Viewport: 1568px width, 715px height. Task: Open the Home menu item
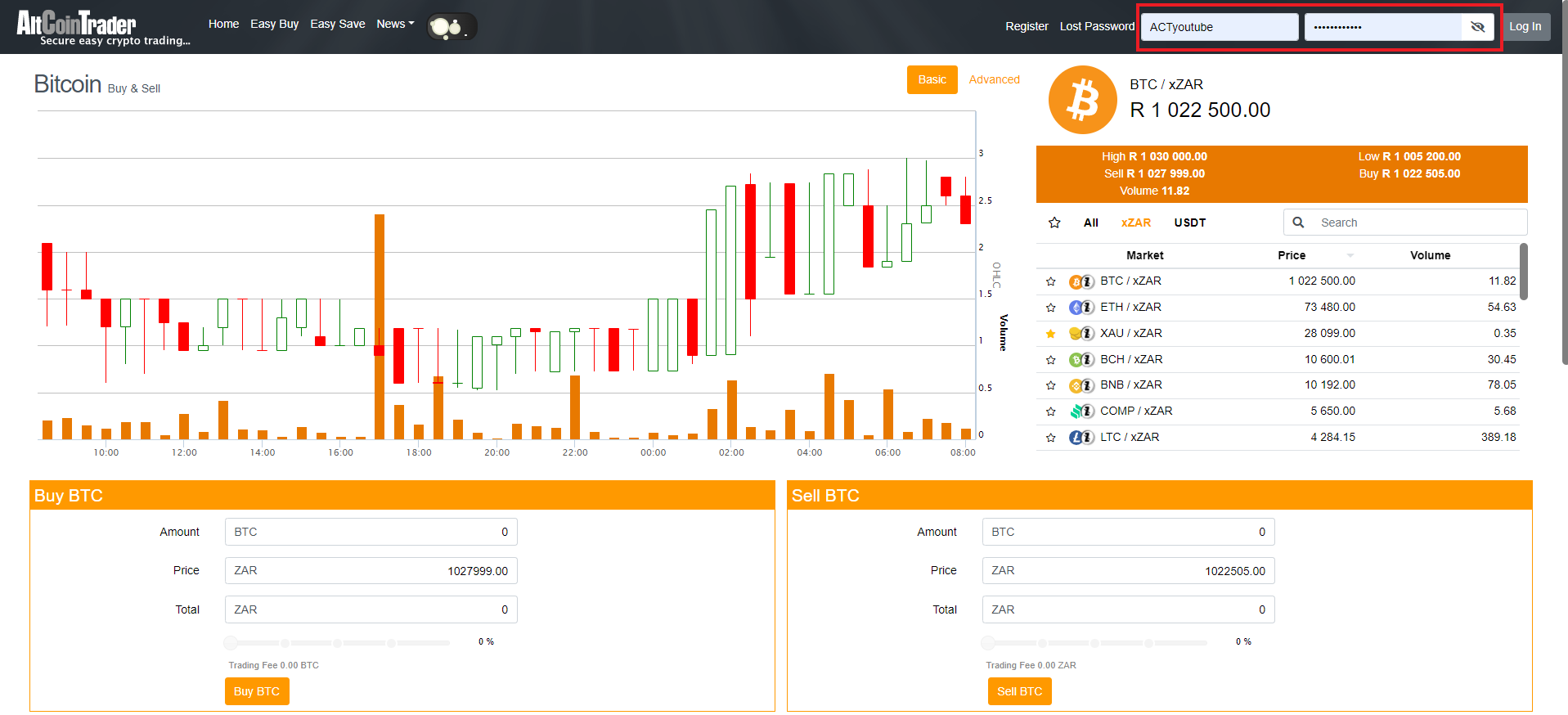[223, 24]
